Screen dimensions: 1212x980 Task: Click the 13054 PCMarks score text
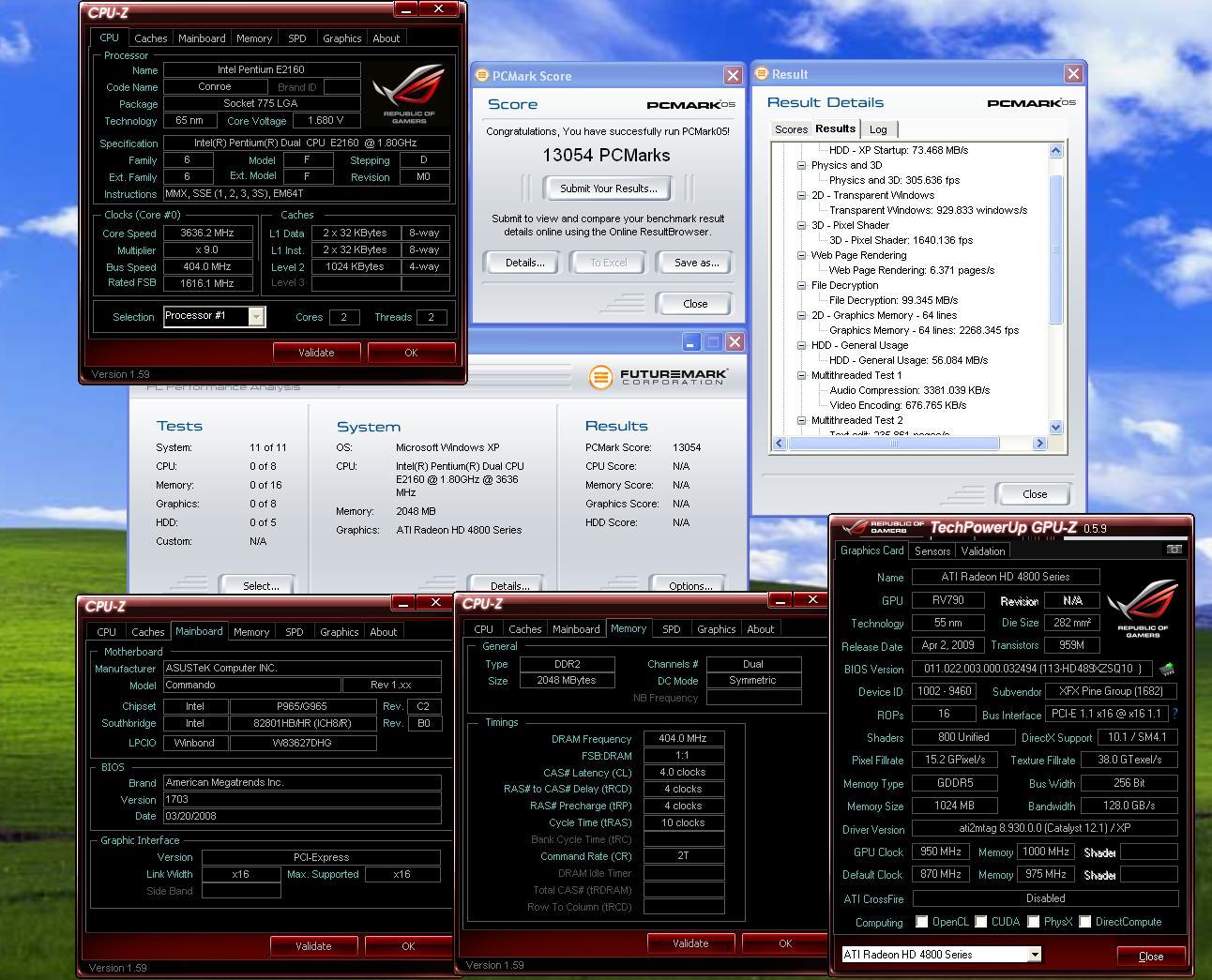pyautogui.click(x=606, y=156)
